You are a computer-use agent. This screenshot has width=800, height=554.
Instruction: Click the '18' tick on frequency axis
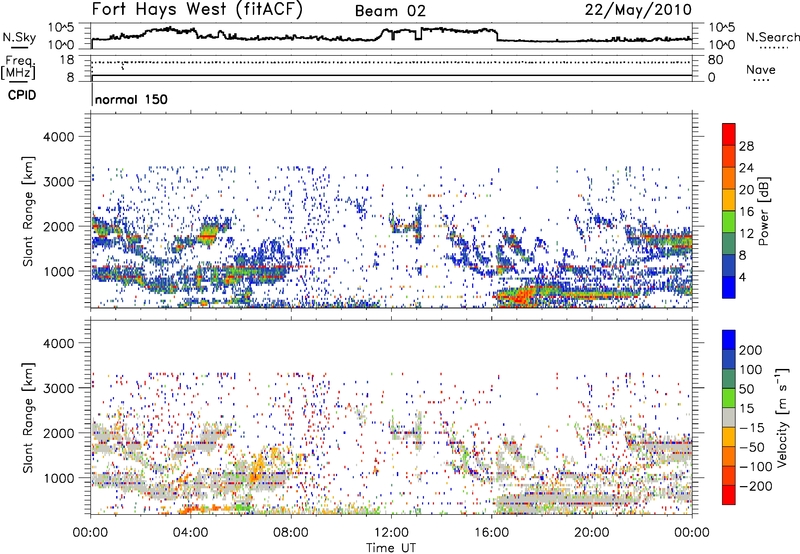point(67,60)
